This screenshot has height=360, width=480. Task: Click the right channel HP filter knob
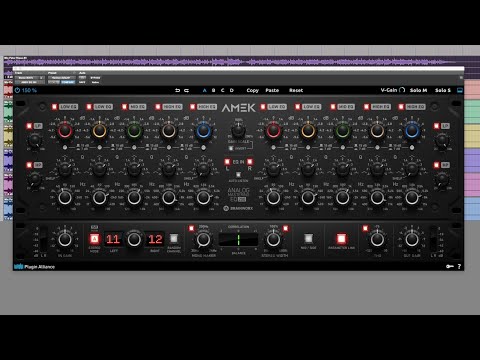coord(442,179)
